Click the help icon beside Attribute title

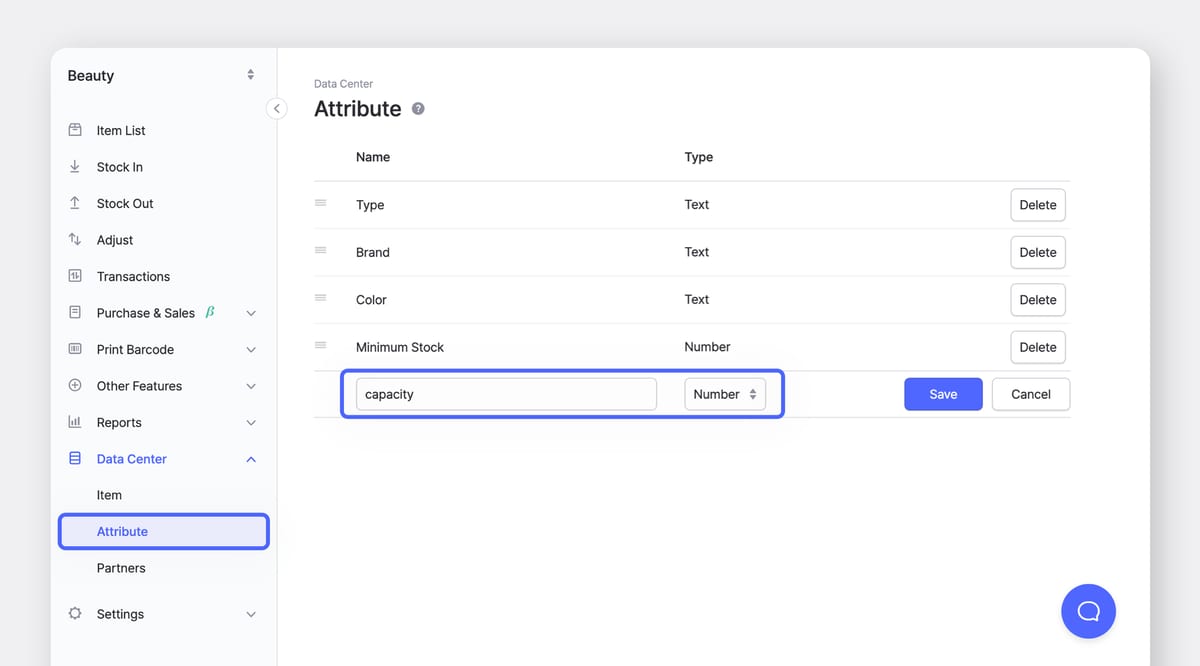(418, 109)
